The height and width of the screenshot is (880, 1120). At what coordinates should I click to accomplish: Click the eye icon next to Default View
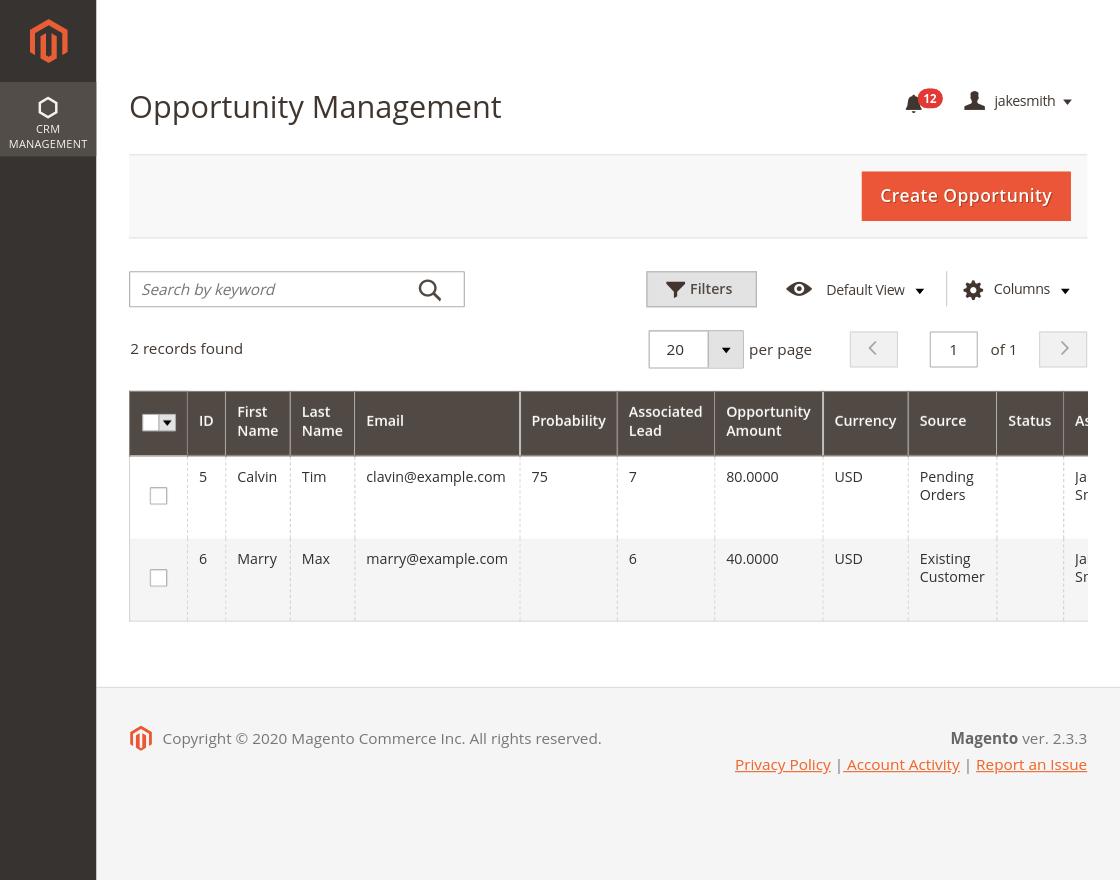[799, 289]
